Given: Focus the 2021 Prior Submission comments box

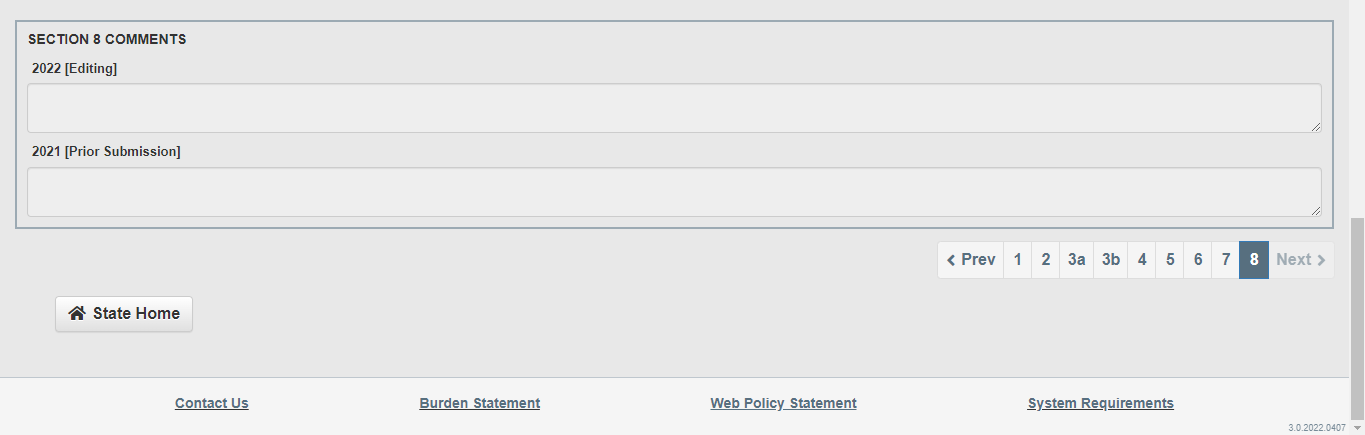Looking at the screenshot, I should (x=673, y=192).
